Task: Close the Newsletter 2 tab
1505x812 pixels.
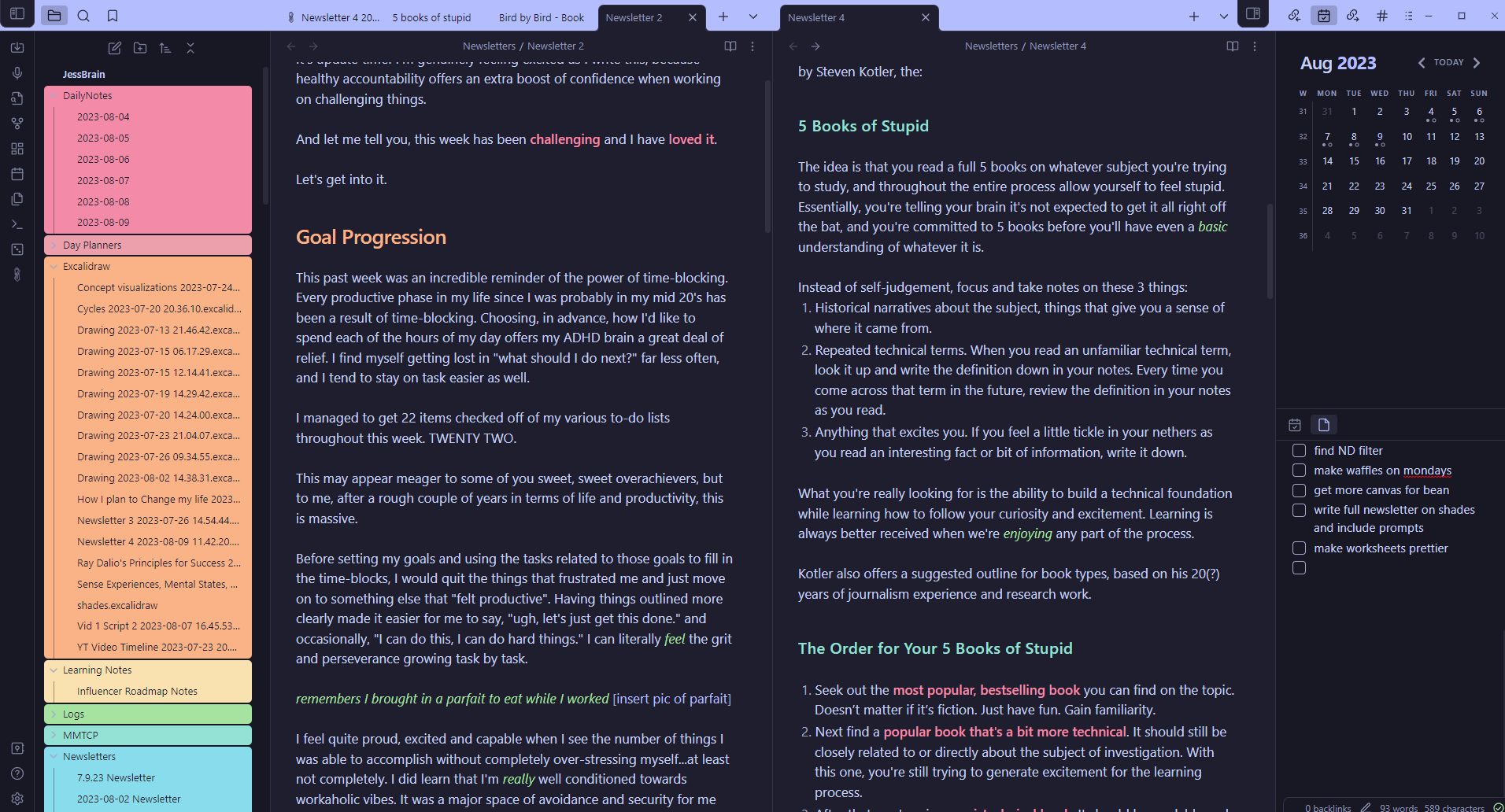Action: tap(693, 17)
